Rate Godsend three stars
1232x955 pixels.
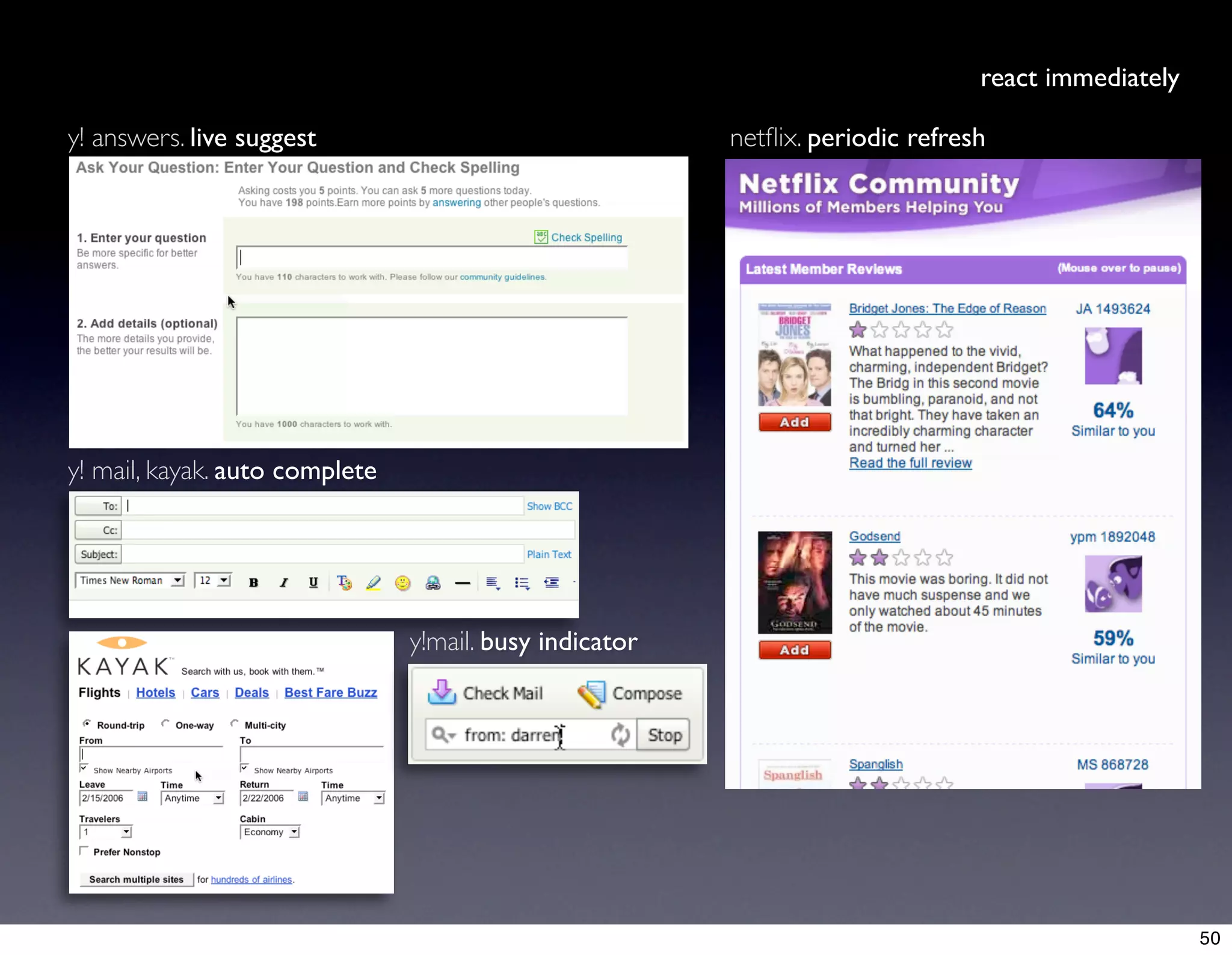[x=901, y=558]
